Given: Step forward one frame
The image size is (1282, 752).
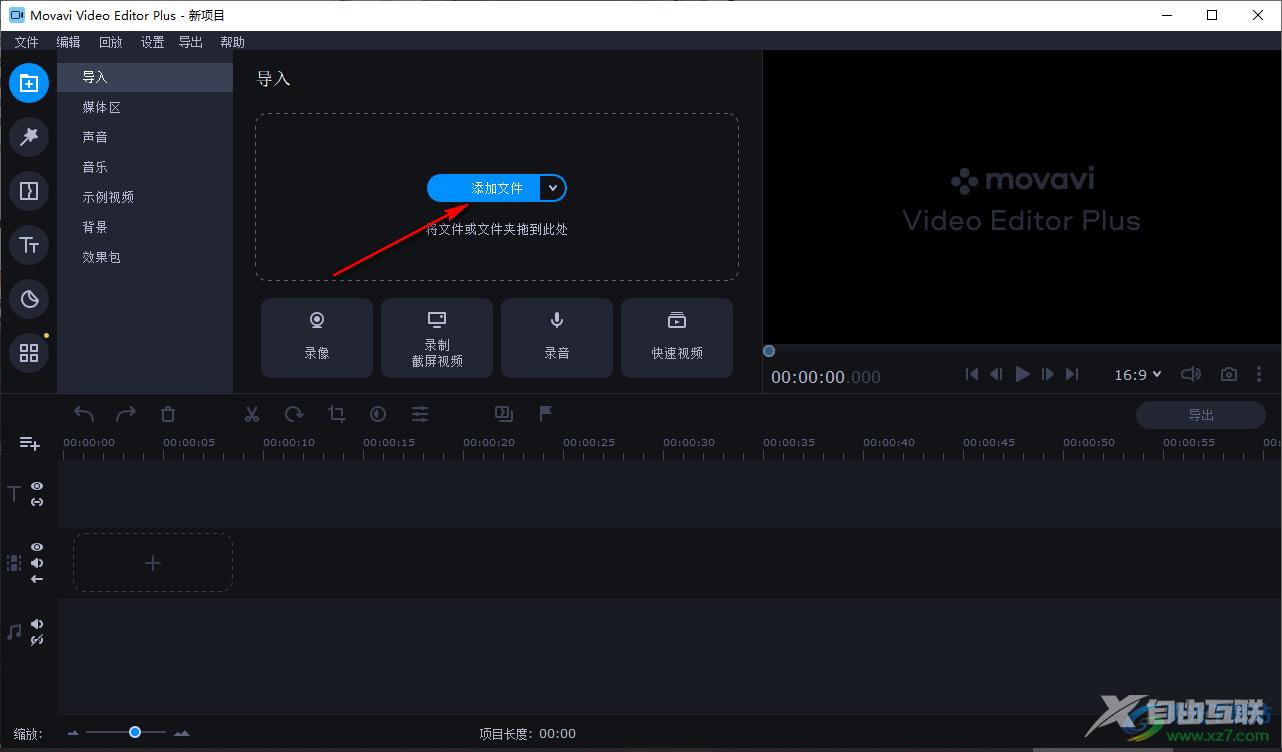Looking at the screenshot, I should [1048, 374].
